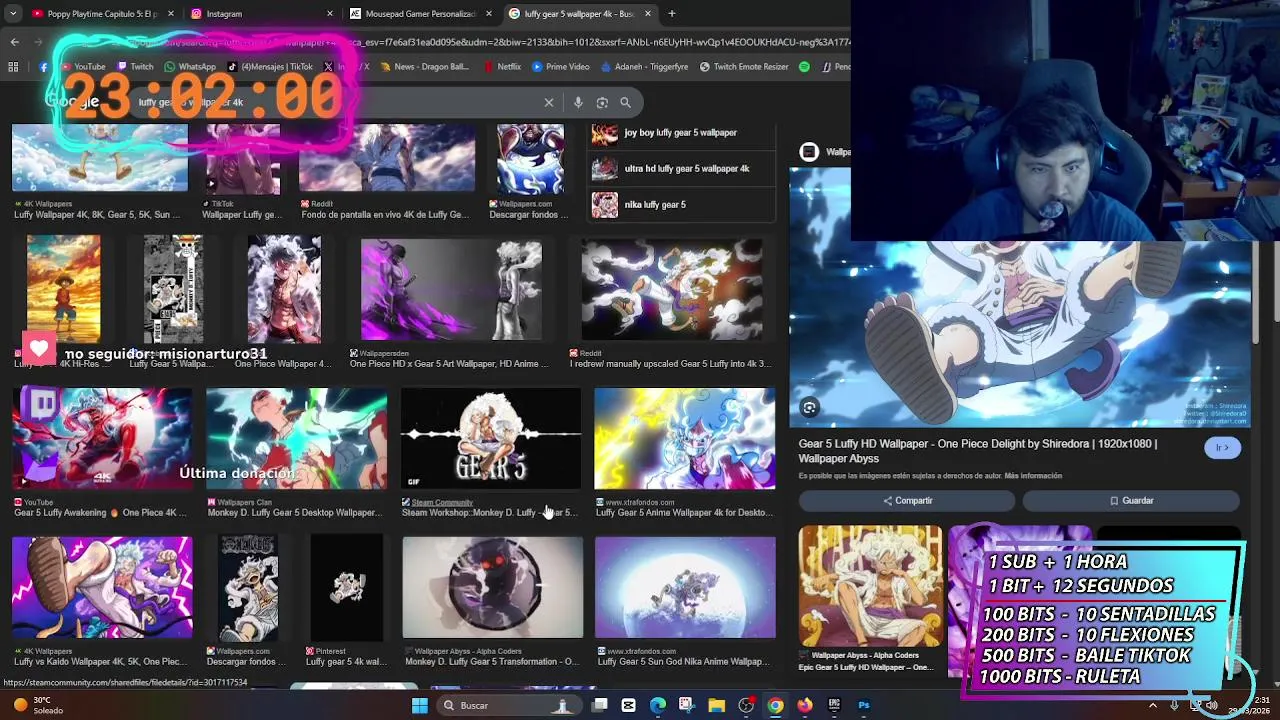Open YouTube Gear 5 Luffy Awakening thumbnail
The image size is (1280, 720).
pyautogui.click(x=102, y=439)
